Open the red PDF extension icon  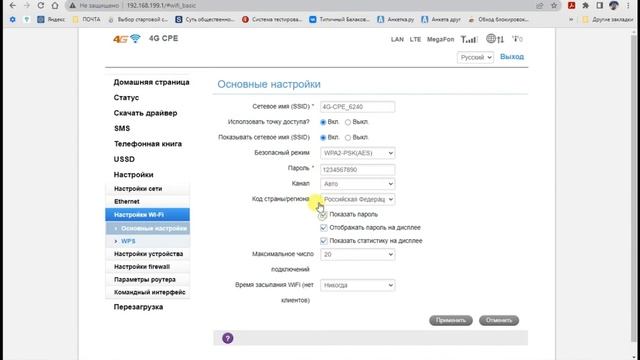coord(571,5)
